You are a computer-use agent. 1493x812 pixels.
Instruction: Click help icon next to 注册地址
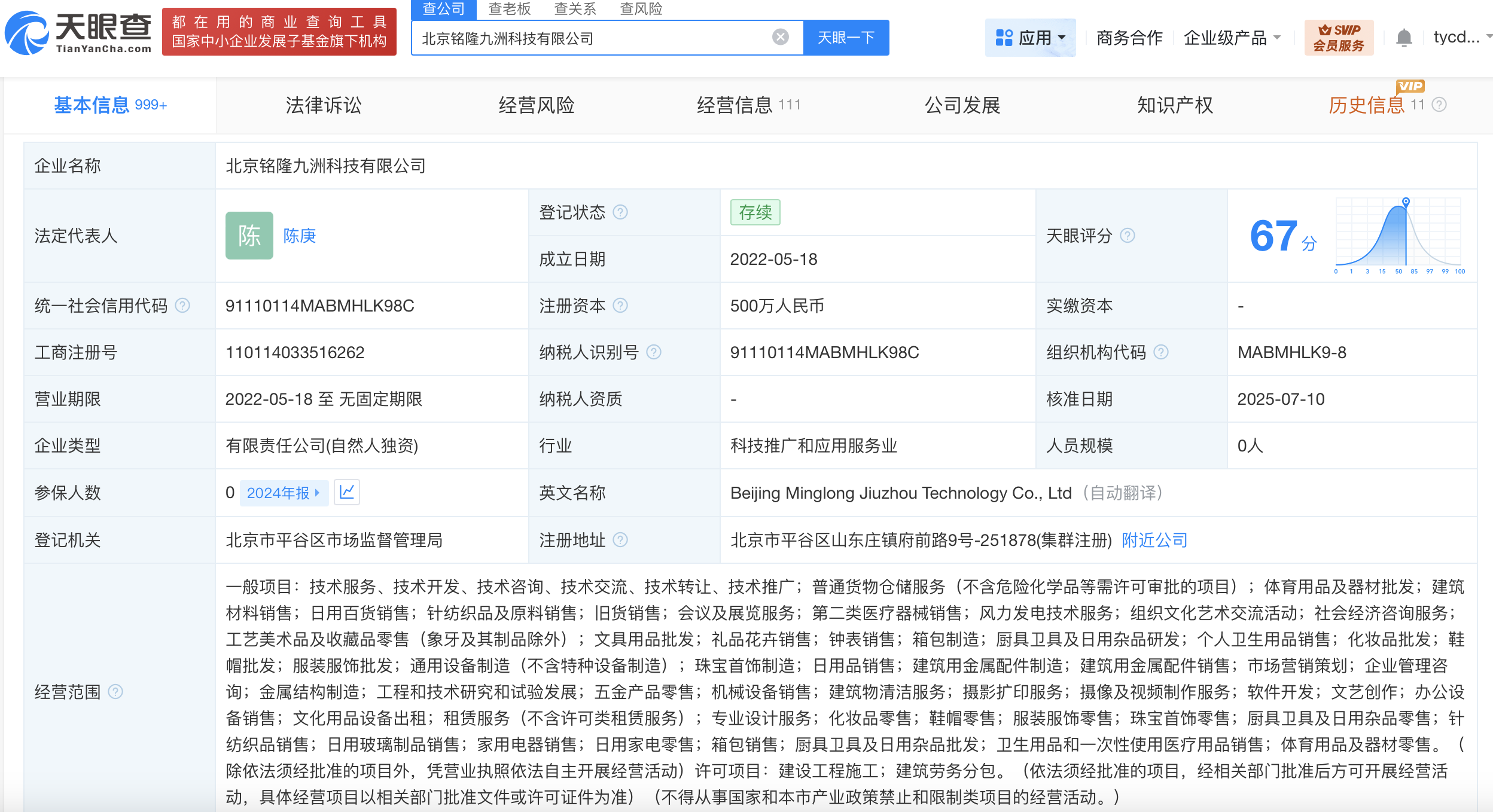pyautogui.click(x=620, y=540)
